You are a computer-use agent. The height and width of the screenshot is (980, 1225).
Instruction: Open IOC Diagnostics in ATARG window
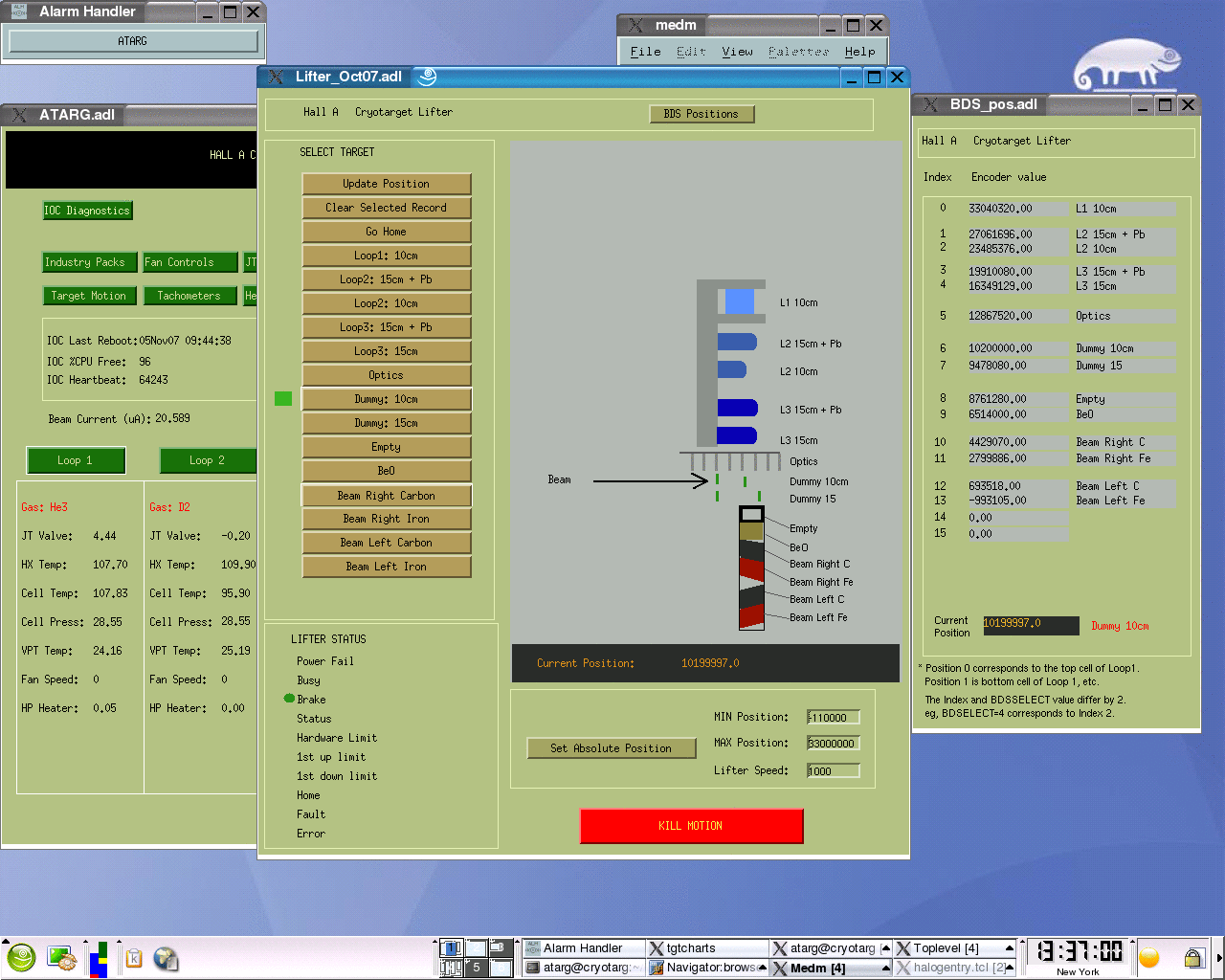click(87, 211)
